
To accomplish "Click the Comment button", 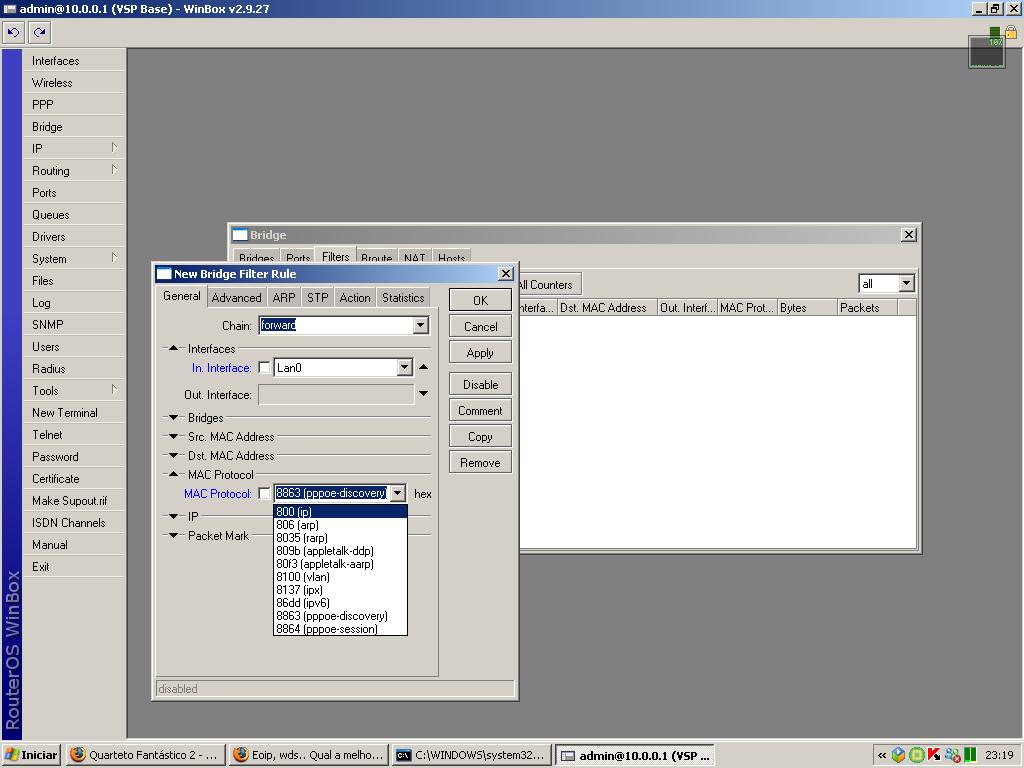I will pos(480,411).
